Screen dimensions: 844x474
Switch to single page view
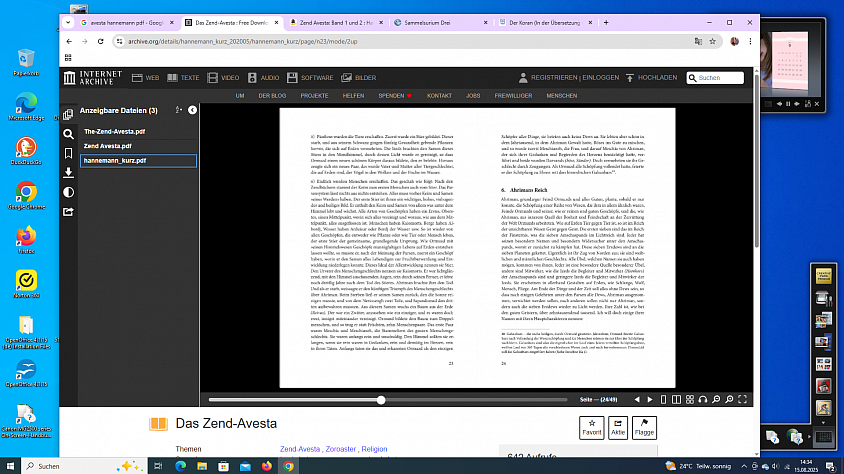[x=663, y=400]
